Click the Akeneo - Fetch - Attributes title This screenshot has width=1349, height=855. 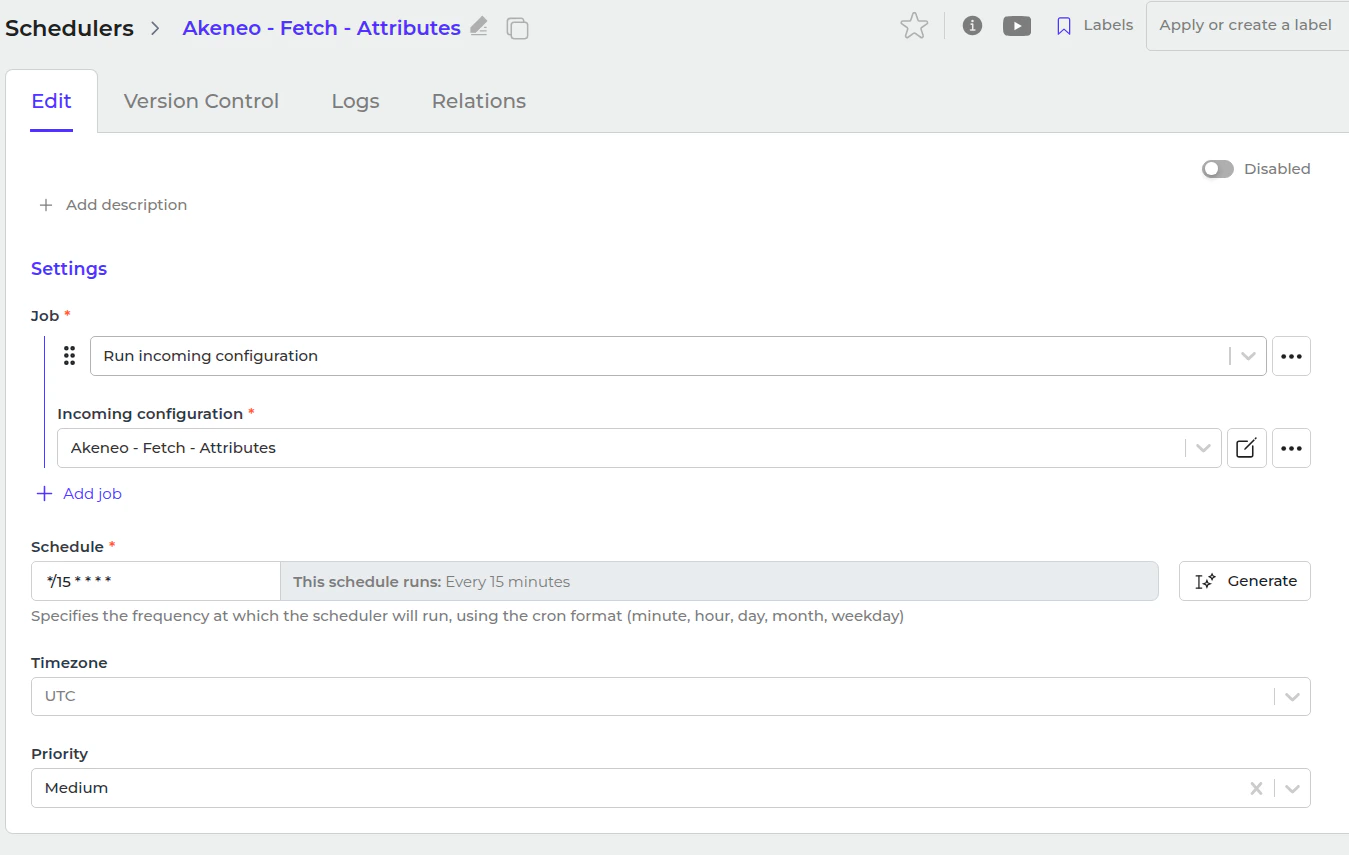[322, 28]
